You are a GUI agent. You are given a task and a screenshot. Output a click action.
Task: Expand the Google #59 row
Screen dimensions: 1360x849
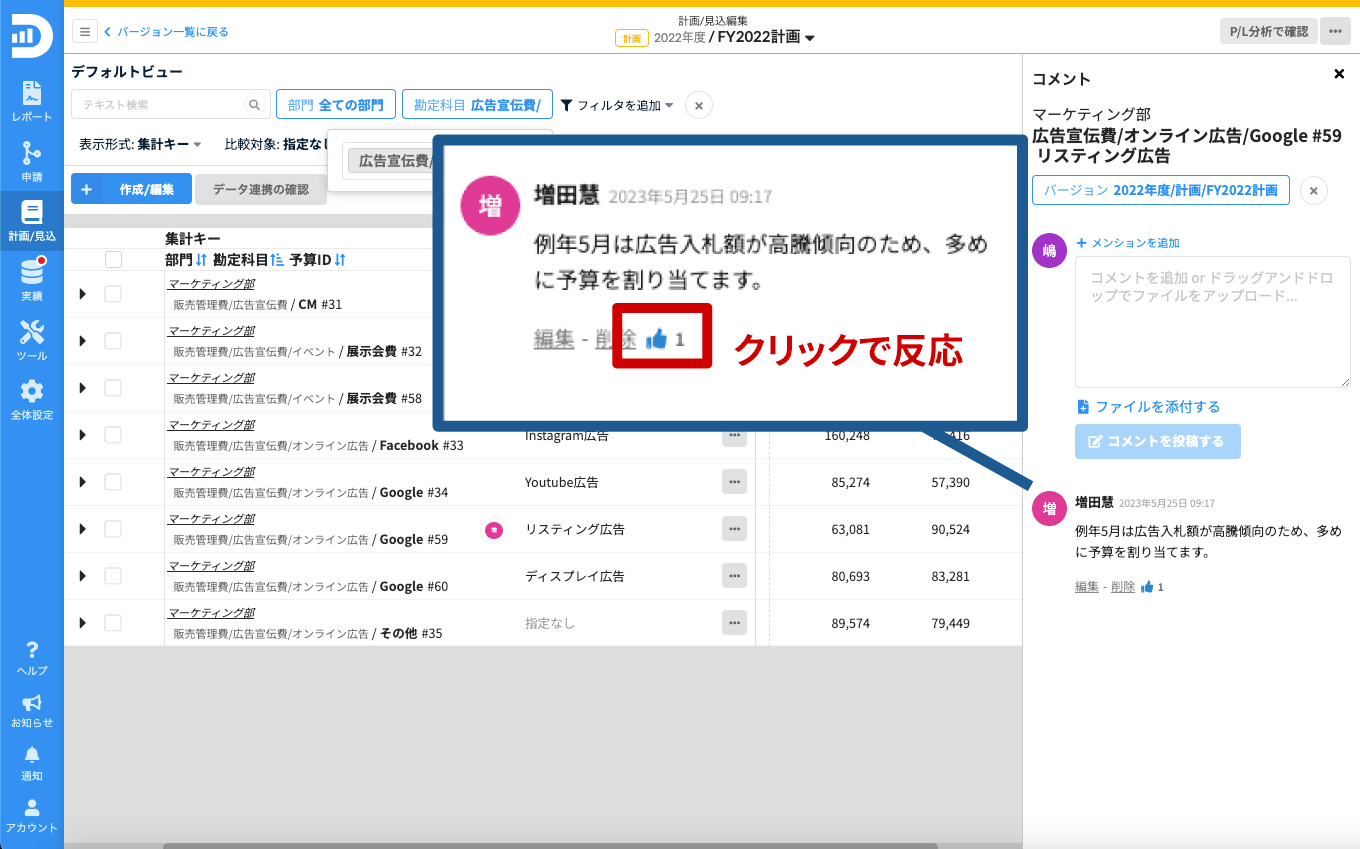point(83,529)
